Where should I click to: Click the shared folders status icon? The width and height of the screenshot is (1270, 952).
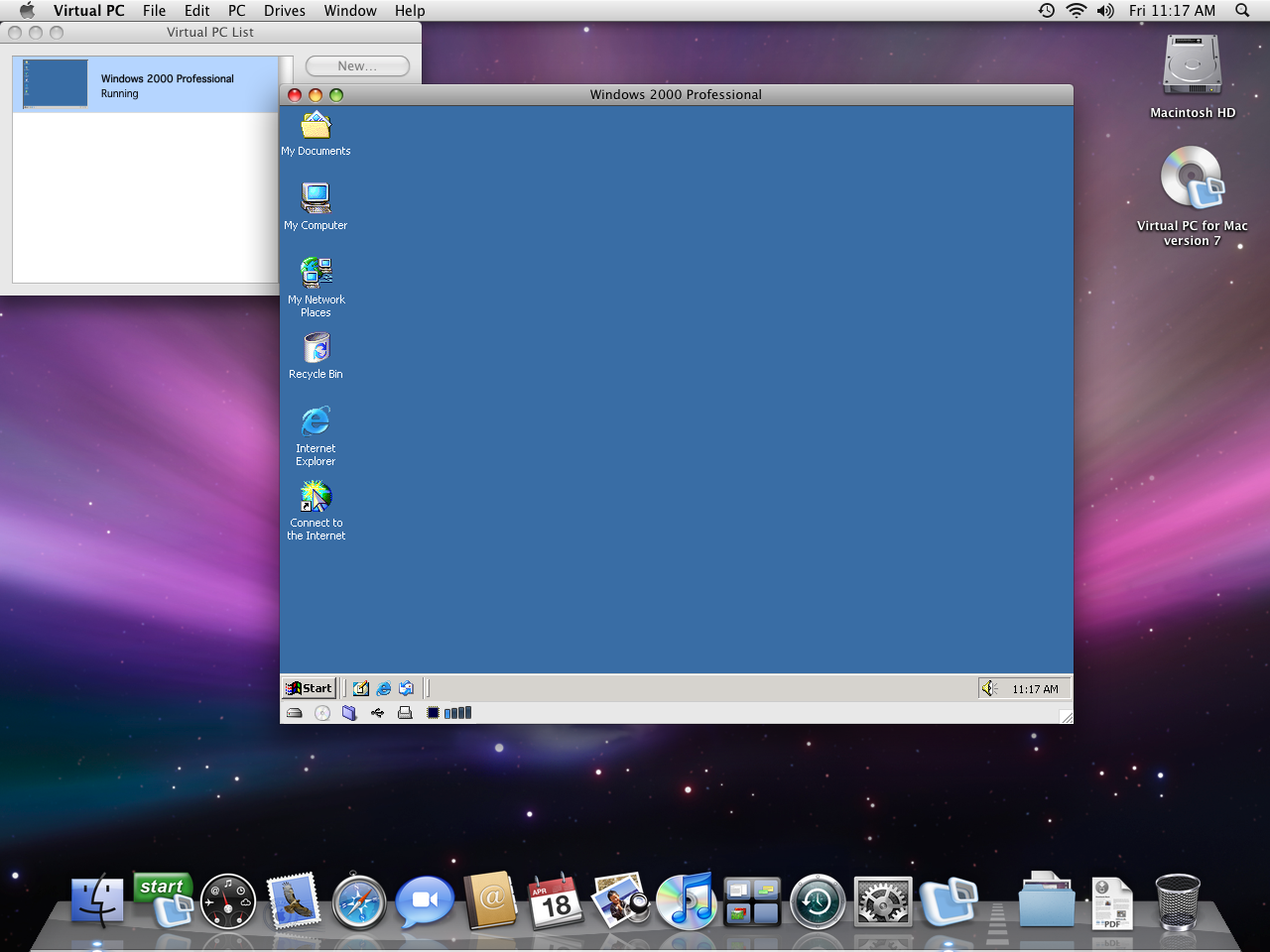pos(349,713)
